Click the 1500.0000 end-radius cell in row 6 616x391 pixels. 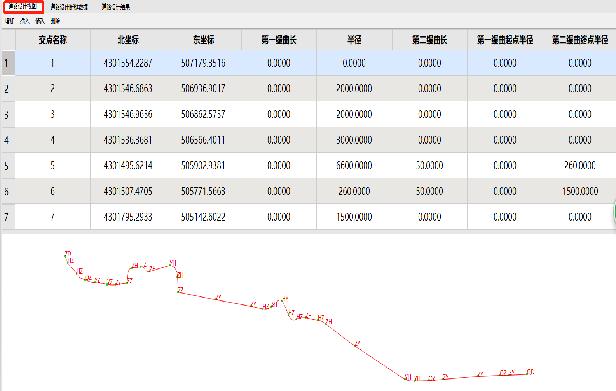580,191
